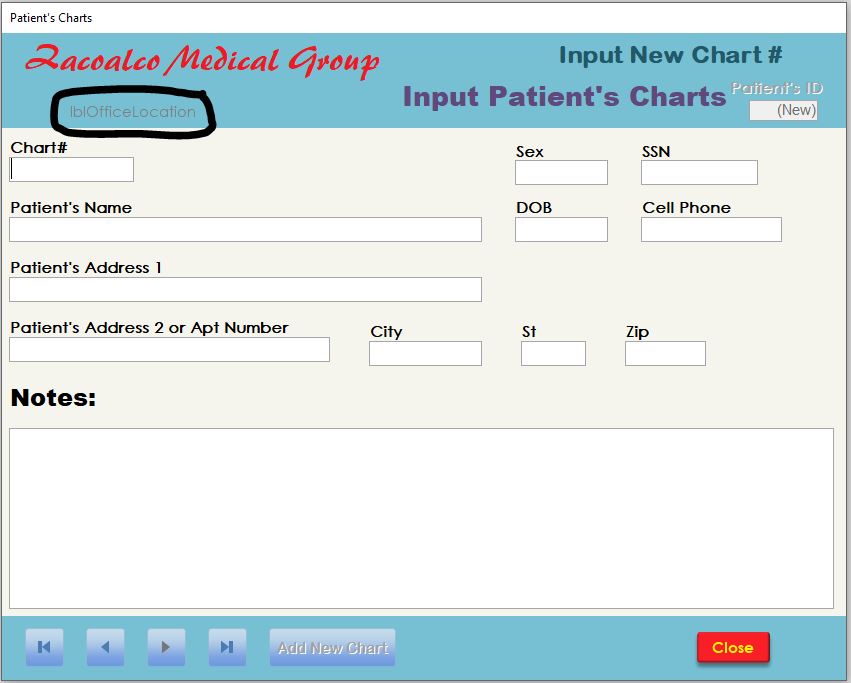Go to the first record

pyautogui.click(x=44, y=647)
